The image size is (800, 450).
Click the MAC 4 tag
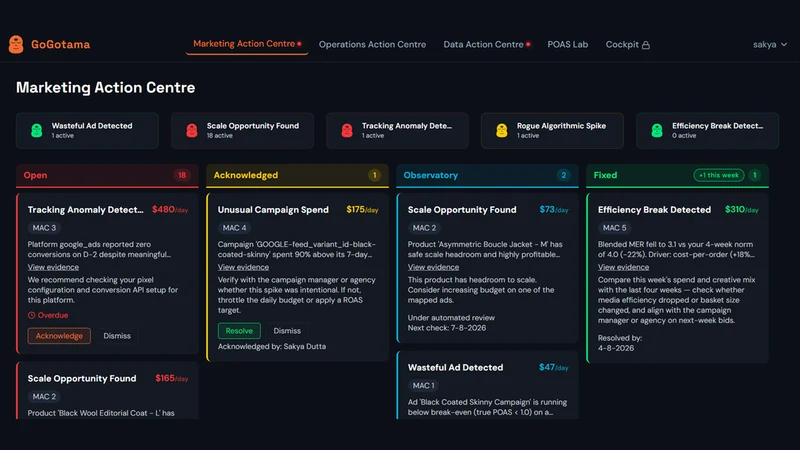(234, 228)
